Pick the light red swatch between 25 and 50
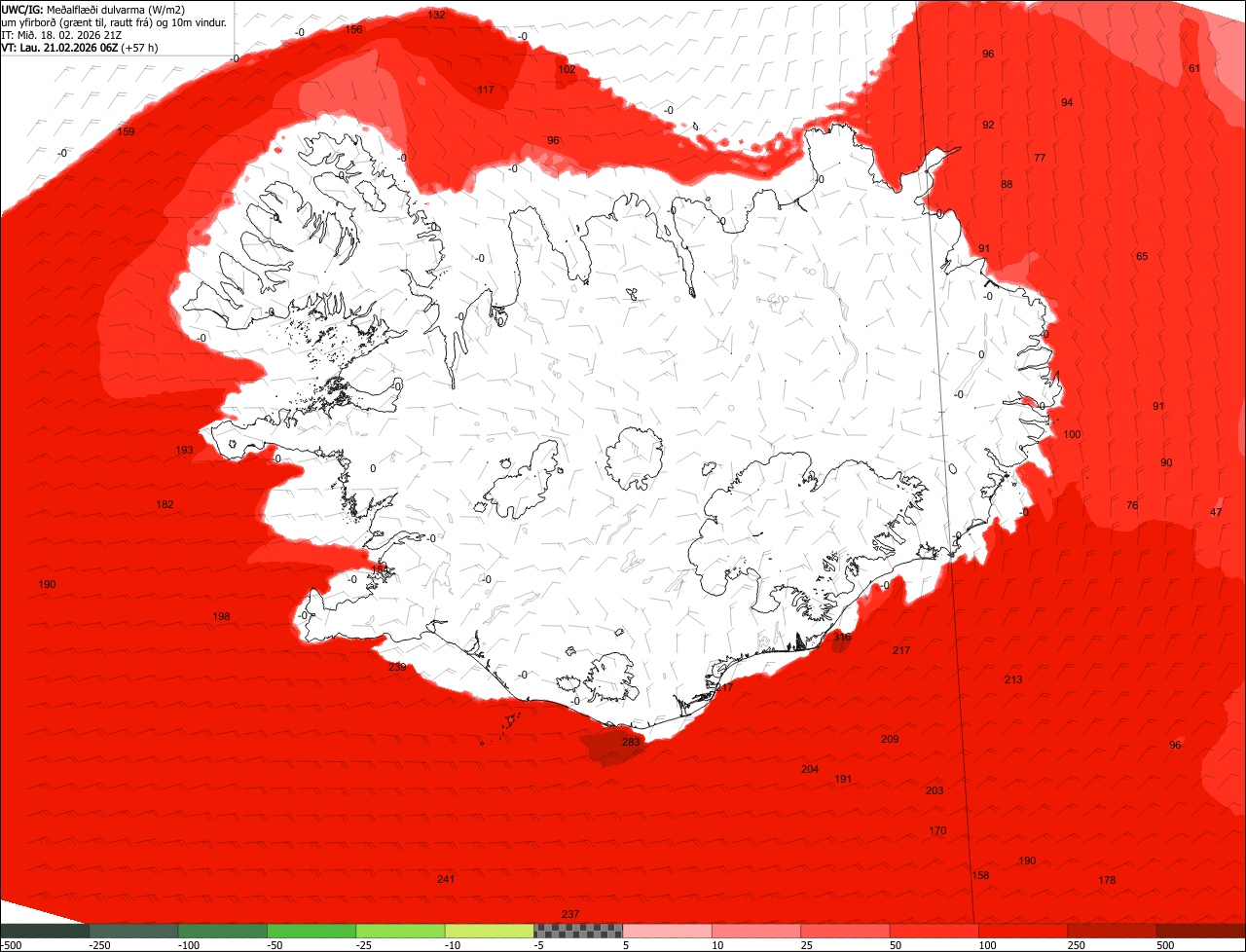 (846, 931)
